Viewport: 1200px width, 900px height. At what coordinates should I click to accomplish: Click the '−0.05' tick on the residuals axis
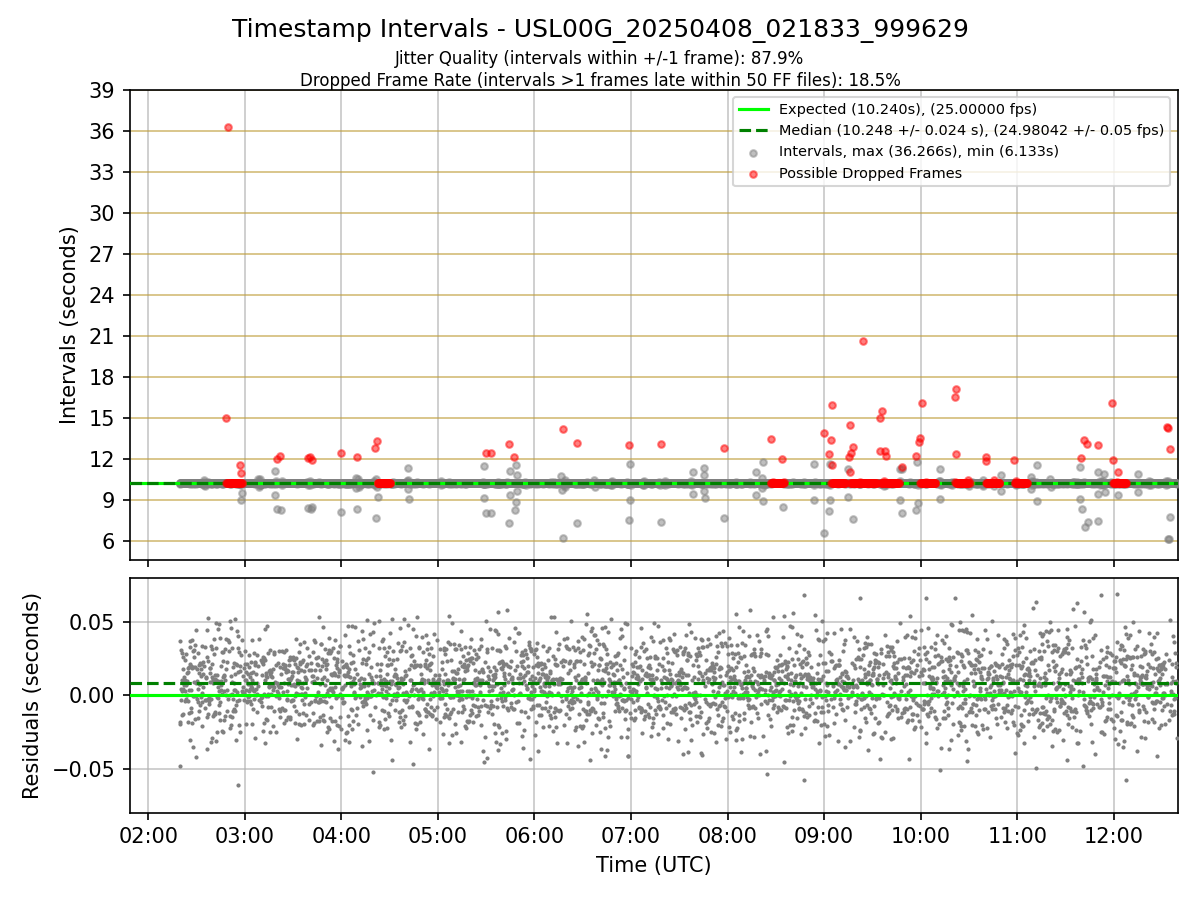tap(86, 770)
